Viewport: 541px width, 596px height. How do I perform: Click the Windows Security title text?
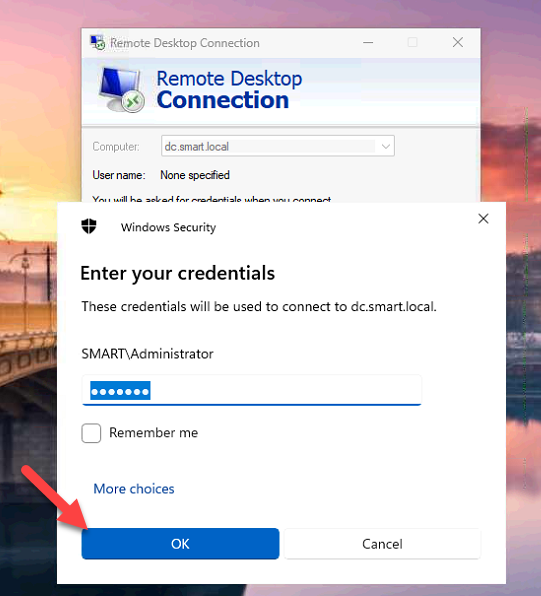pyautogui.click(x=168, y=227)
